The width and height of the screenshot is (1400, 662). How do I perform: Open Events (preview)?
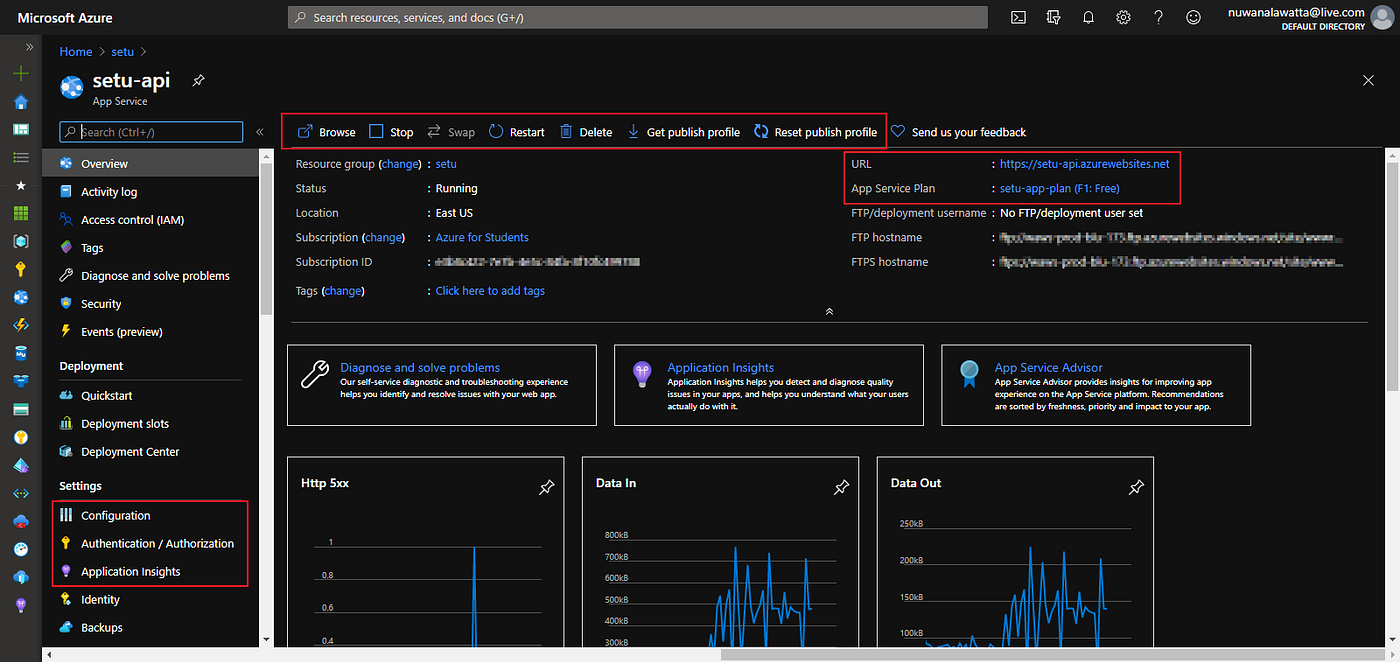[x=150, y=332]
